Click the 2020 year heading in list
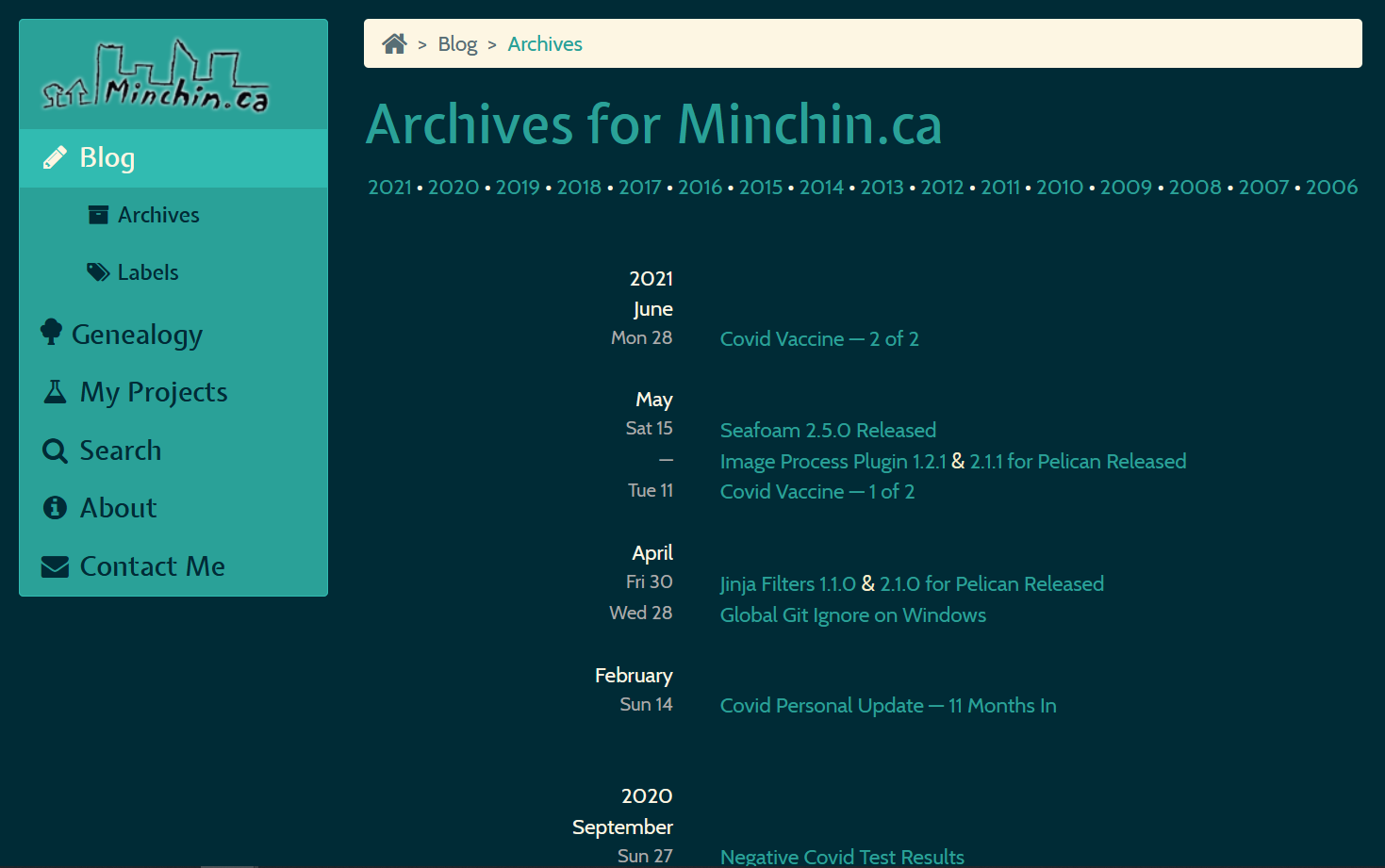The width and height of the screenshot is (1385, 868). tap(647, 795)
